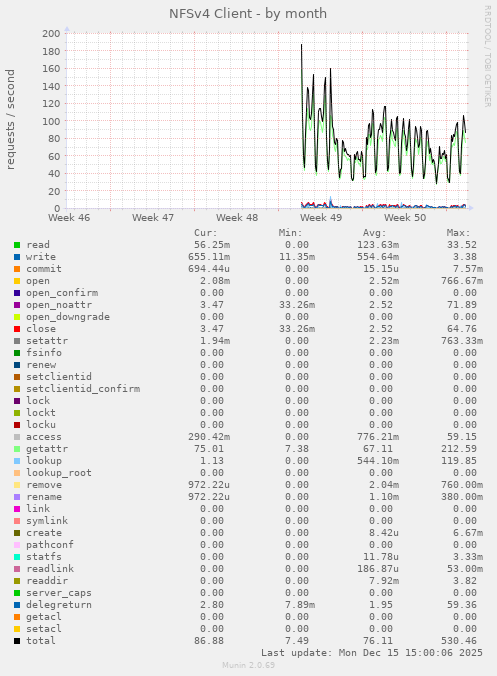Click the green swatch beside read

(17, 245)
